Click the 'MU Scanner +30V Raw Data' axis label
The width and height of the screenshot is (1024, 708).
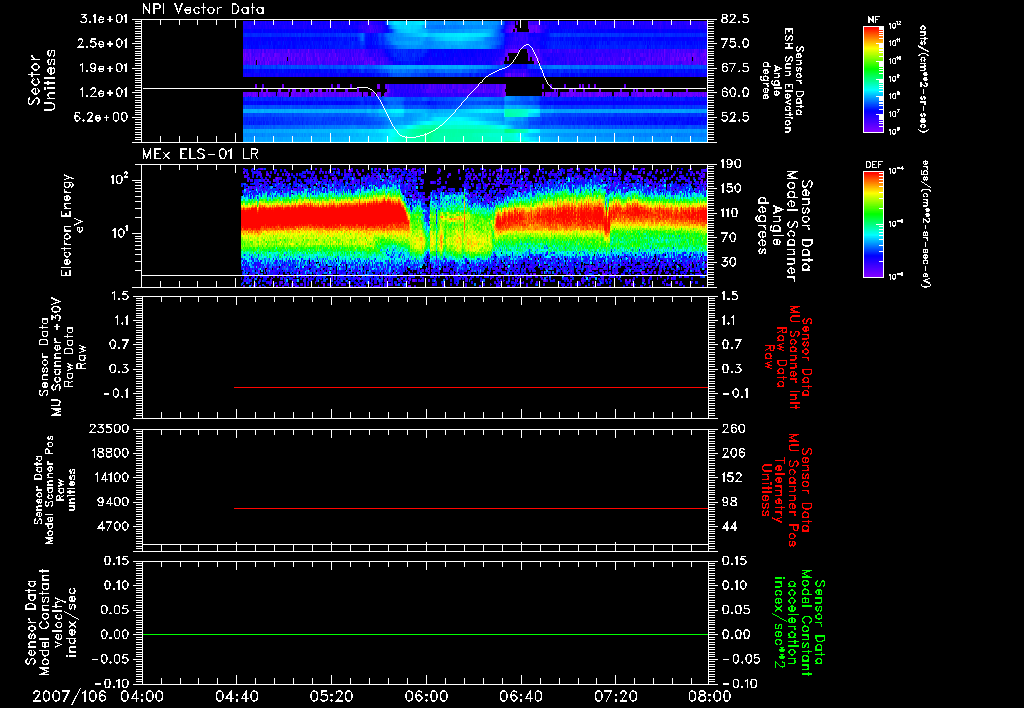point(61,357)
